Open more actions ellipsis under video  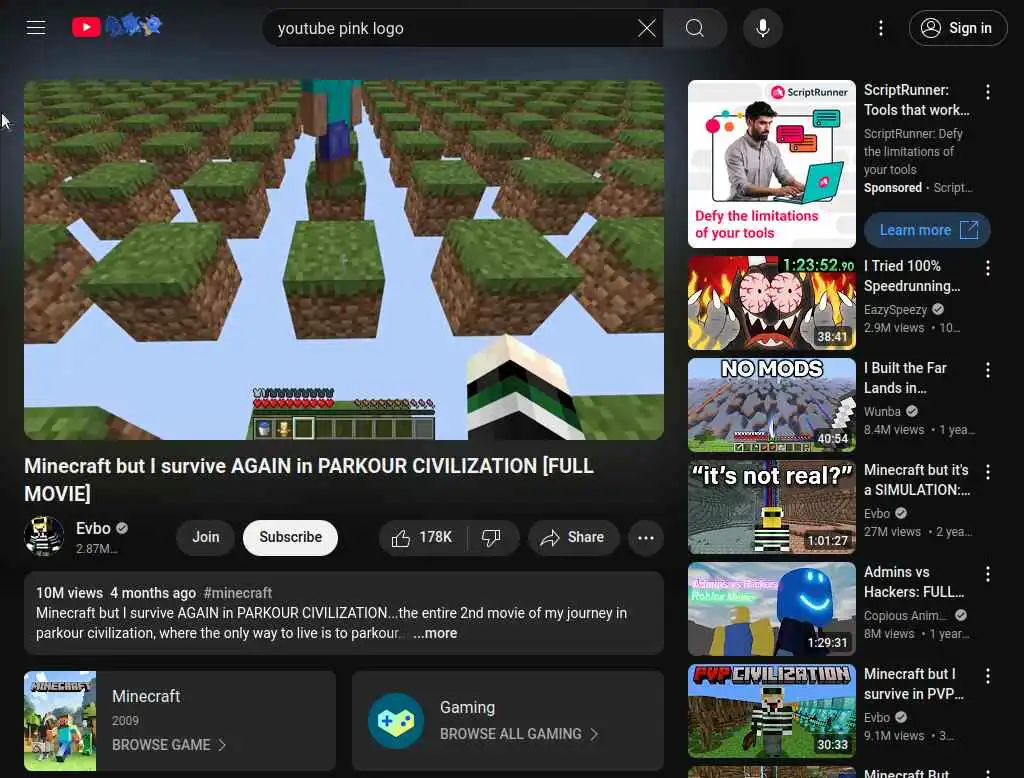[646, 538]
